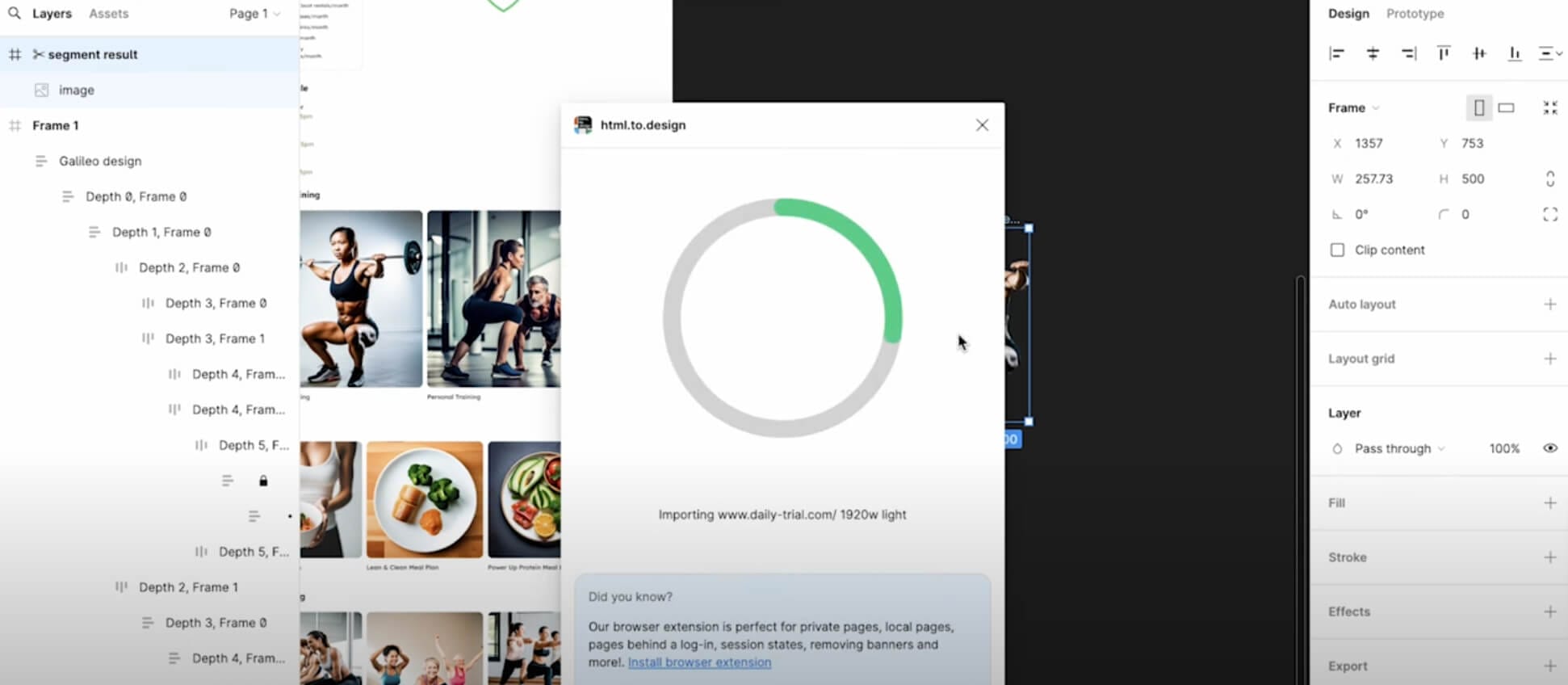Viewport: 1568px width, 685px height.
Task: Click the resize to fit icon
Action: point(1550,107)
